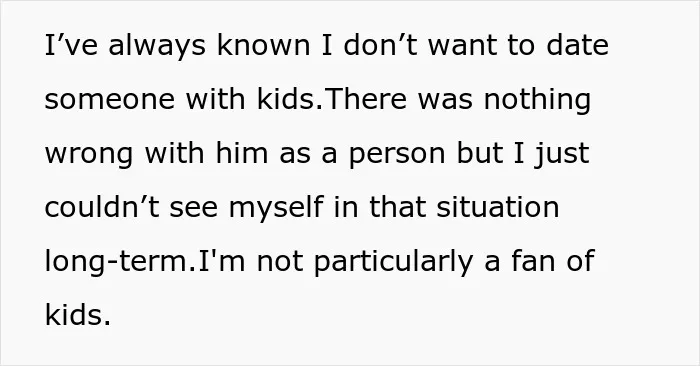Click the word "always" in the text
Image resolution: width=700 pixels, height=366 pixels.
point(157,46)
